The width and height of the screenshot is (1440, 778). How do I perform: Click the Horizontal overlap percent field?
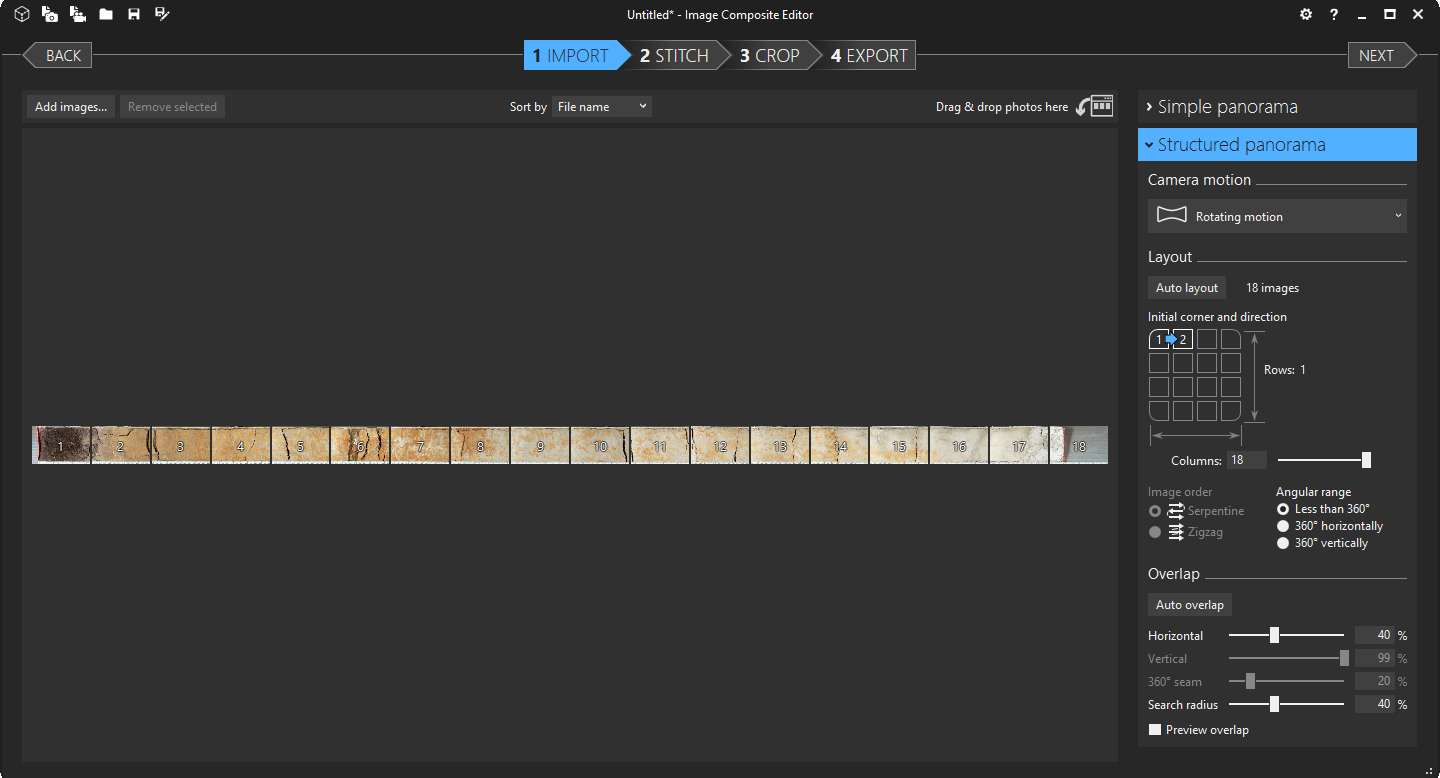coord(1375,635)
